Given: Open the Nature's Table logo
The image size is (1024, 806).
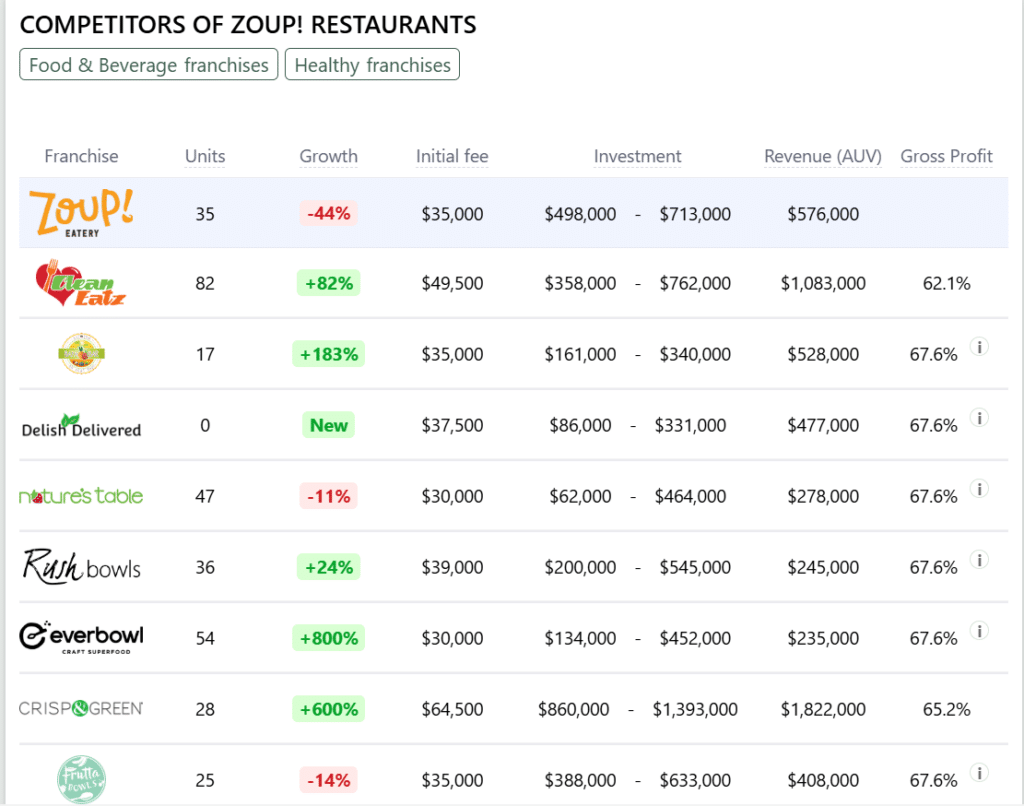Looking at the screenshot, I should pyautogui.click(x=81, y=496).
